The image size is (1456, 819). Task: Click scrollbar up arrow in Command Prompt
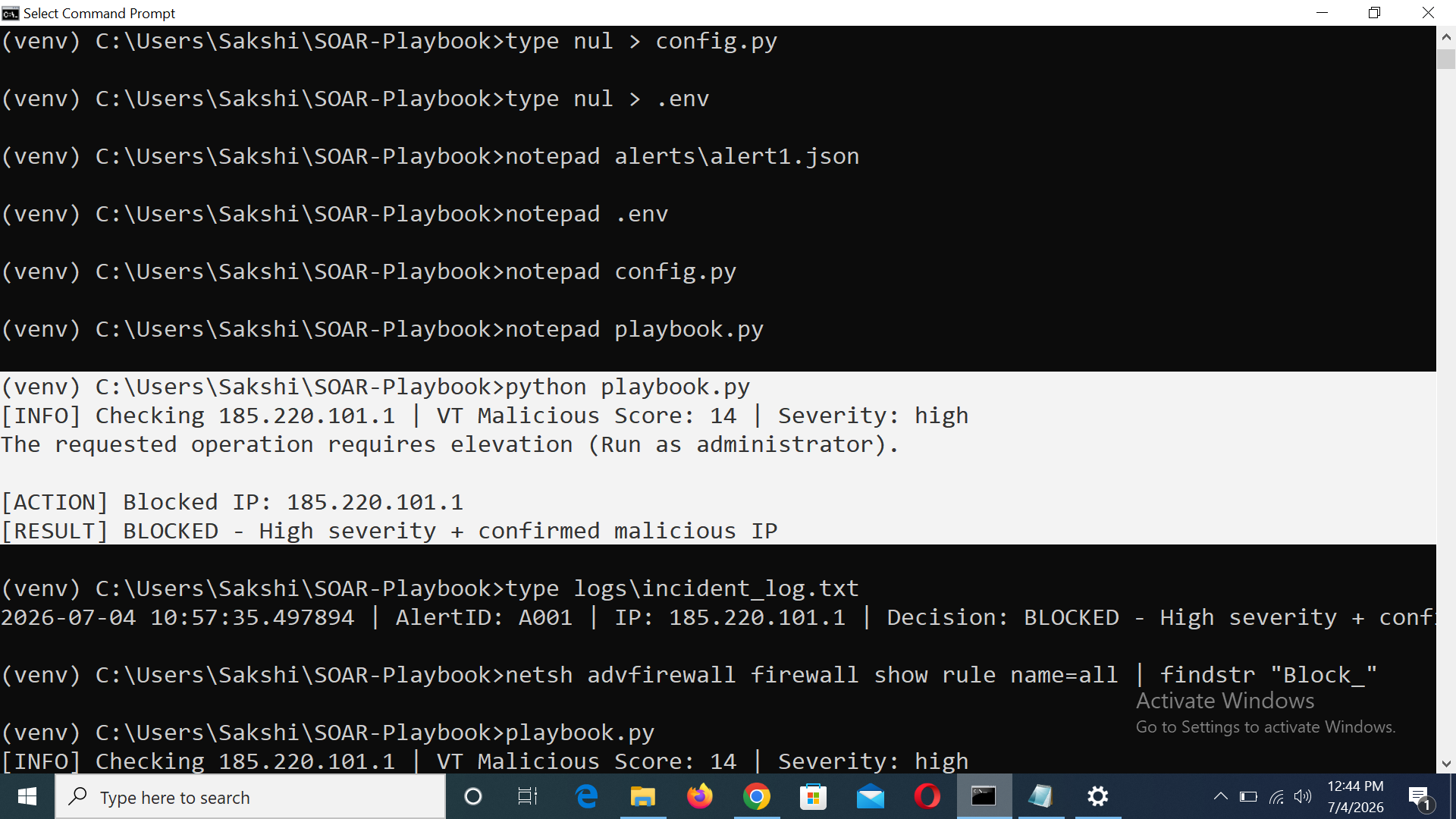tap(1446, 36)
